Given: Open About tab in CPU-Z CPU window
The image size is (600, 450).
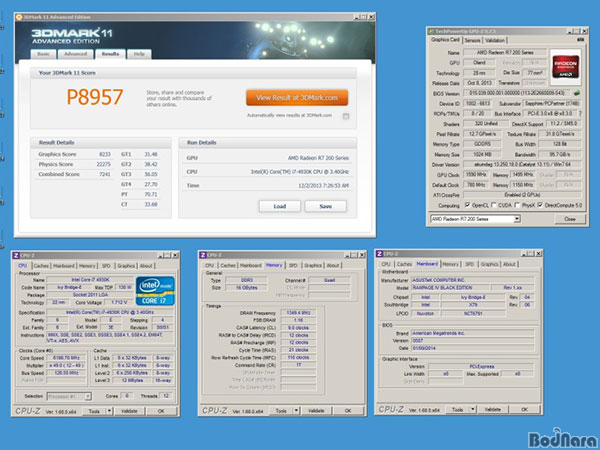Looking at the screenshot, I should pos(146,266).
